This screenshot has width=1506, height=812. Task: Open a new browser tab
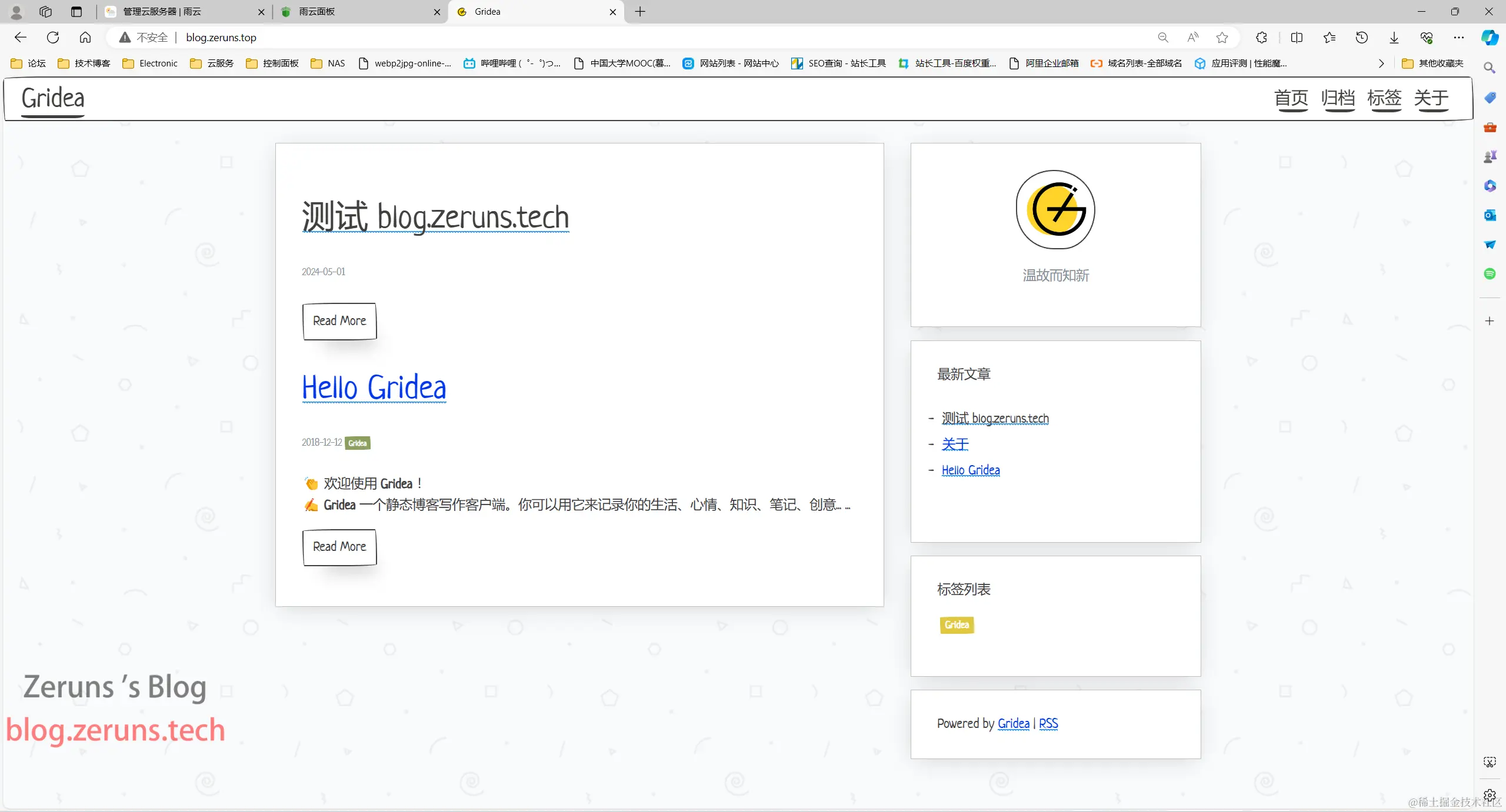click(640, 12)
